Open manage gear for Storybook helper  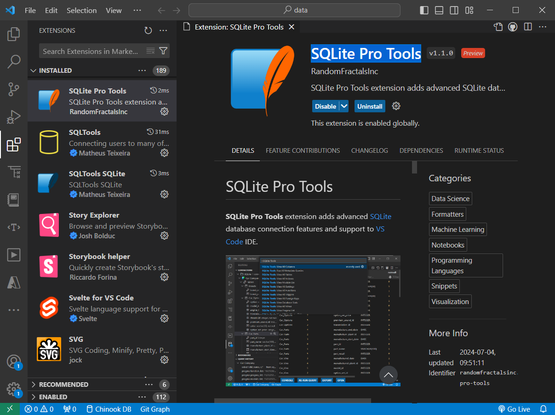(x=164, y=277)
